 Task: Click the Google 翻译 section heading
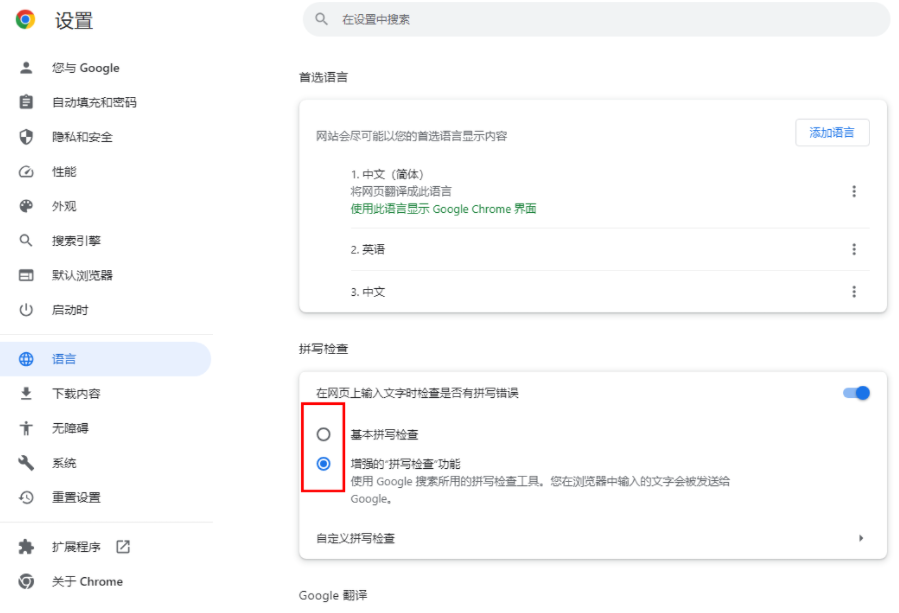point(333,596)
